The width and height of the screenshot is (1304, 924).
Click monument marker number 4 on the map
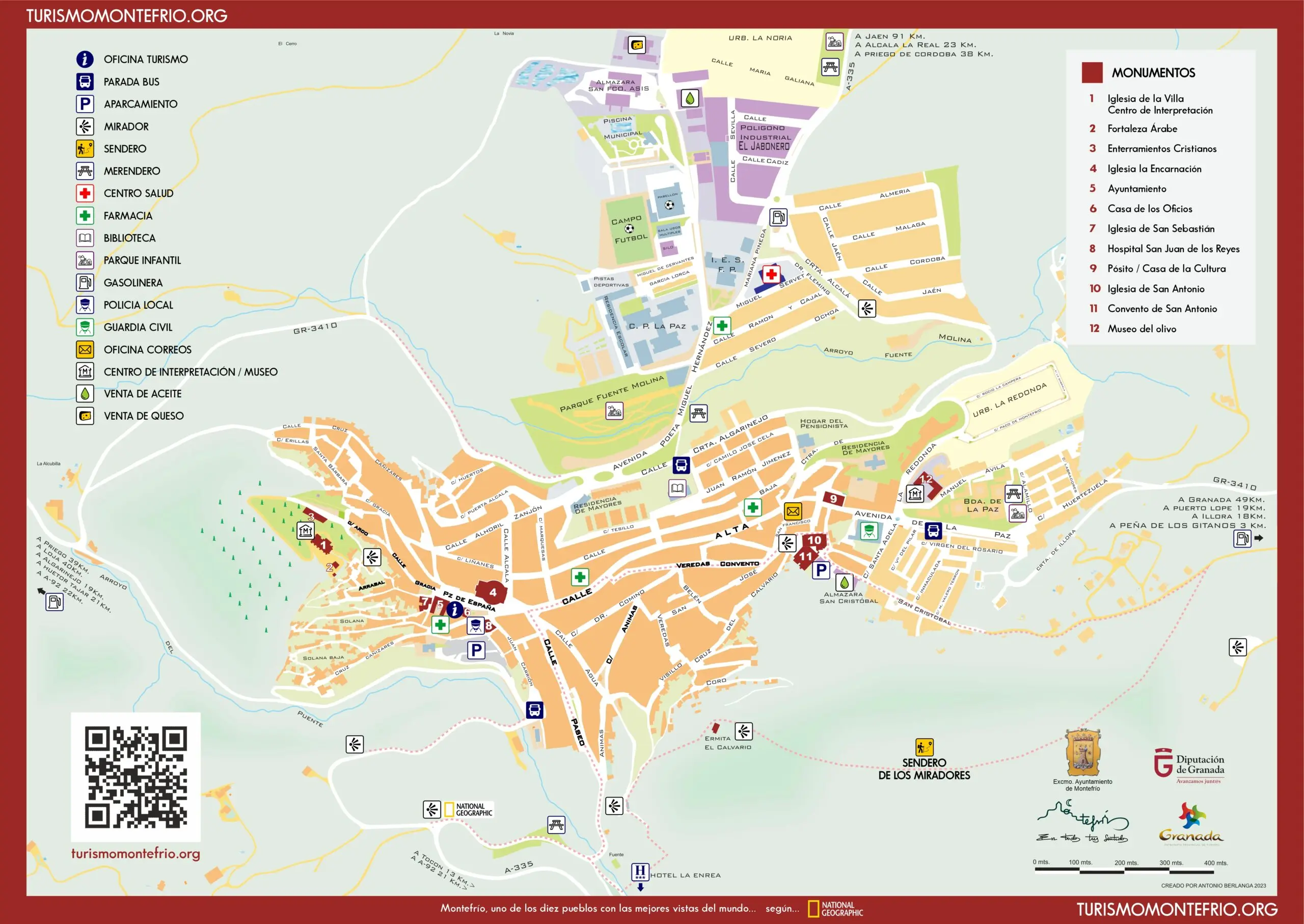pos(492,592)
